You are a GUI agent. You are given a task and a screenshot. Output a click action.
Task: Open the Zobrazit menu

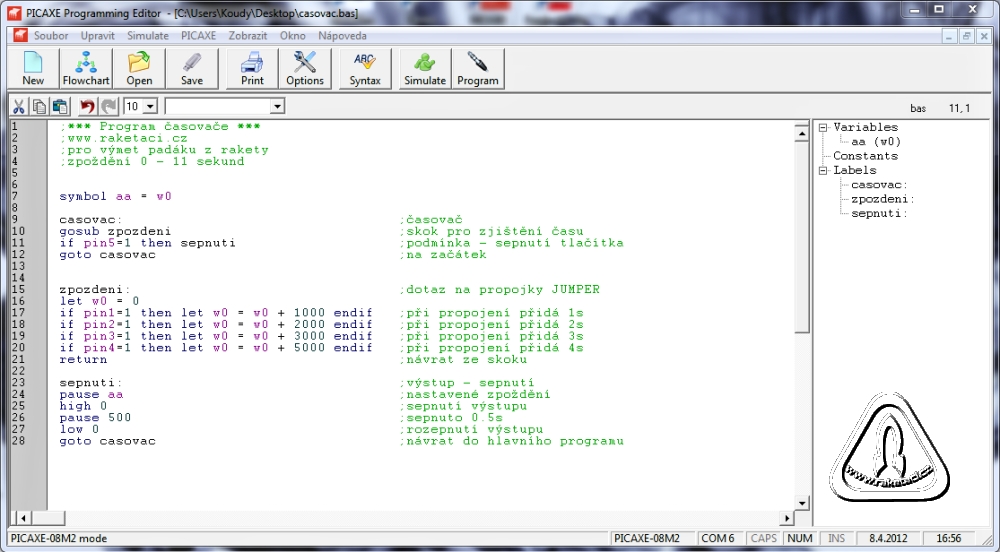click(x=247, y=35)
